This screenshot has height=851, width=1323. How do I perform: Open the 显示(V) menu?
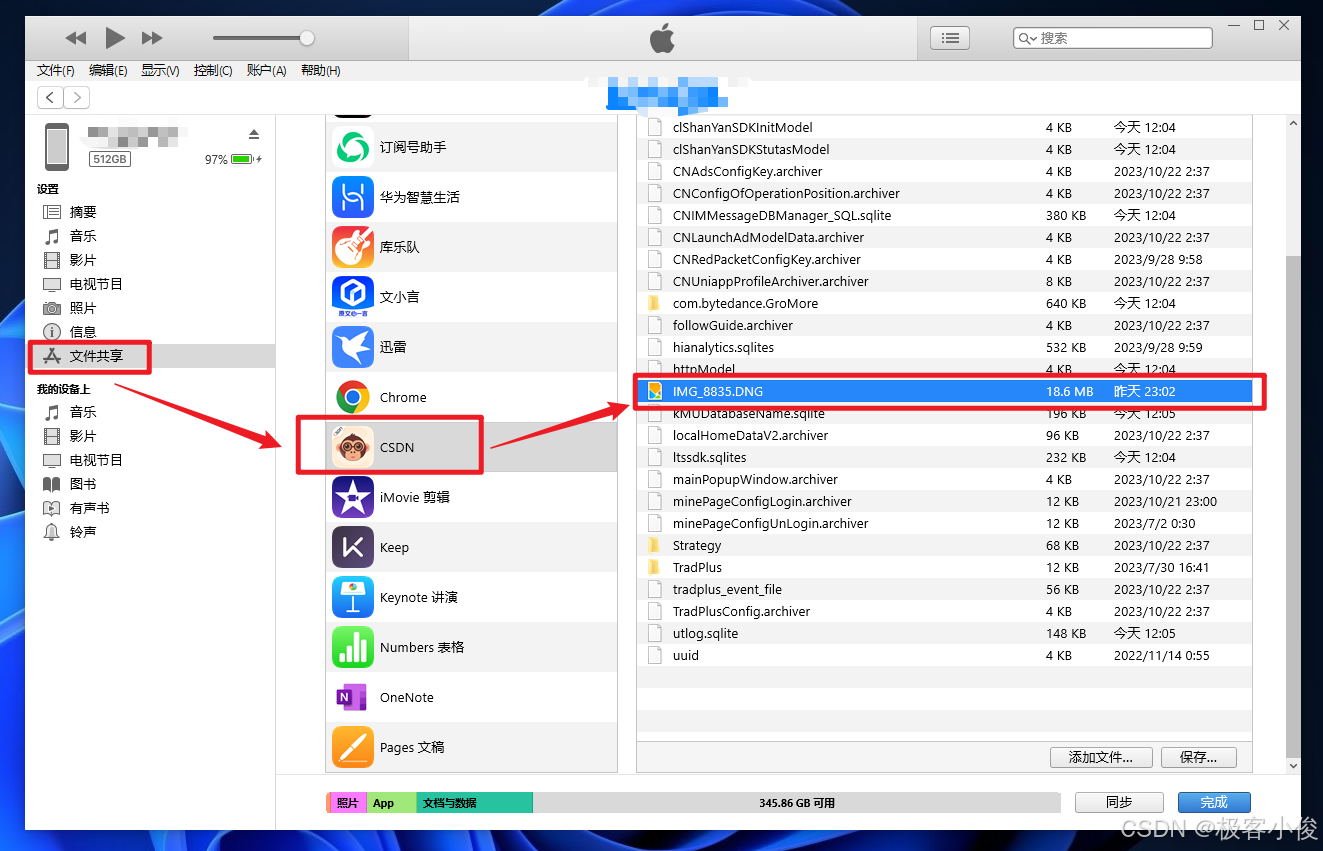pyautogui.click(x=160, y=70)
